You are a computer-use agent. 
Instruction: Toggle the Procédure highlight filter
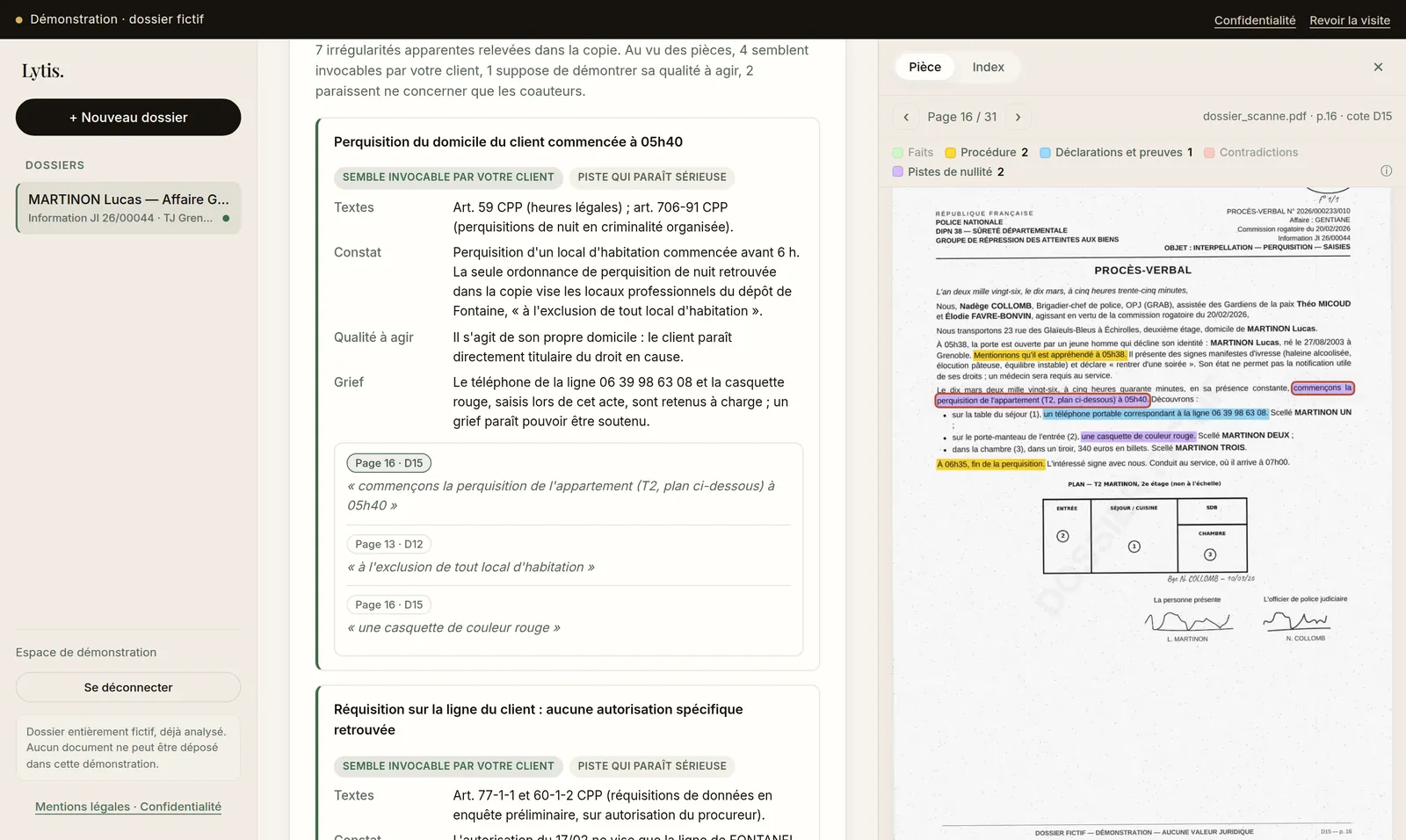click(986, 152)
